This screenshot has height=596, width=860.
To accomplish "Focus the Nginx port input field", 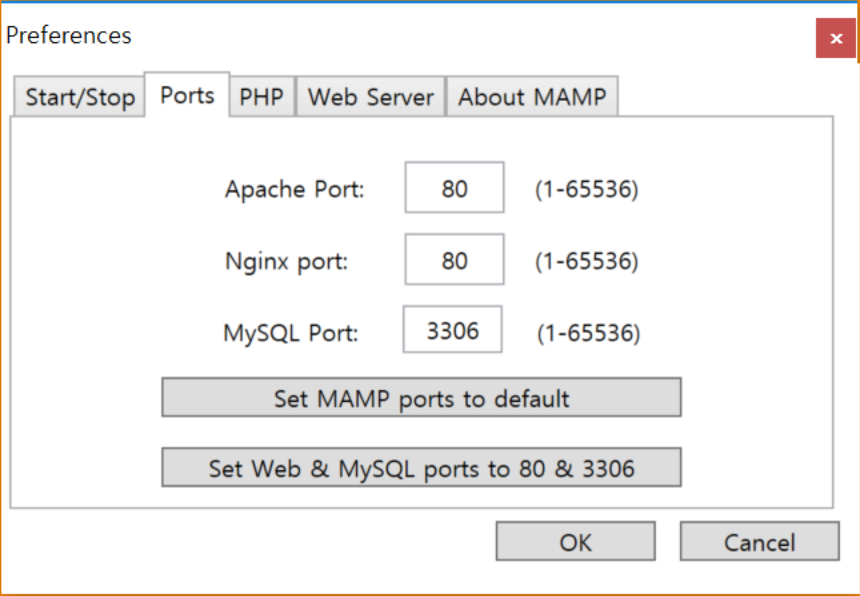I will point(454,259).
